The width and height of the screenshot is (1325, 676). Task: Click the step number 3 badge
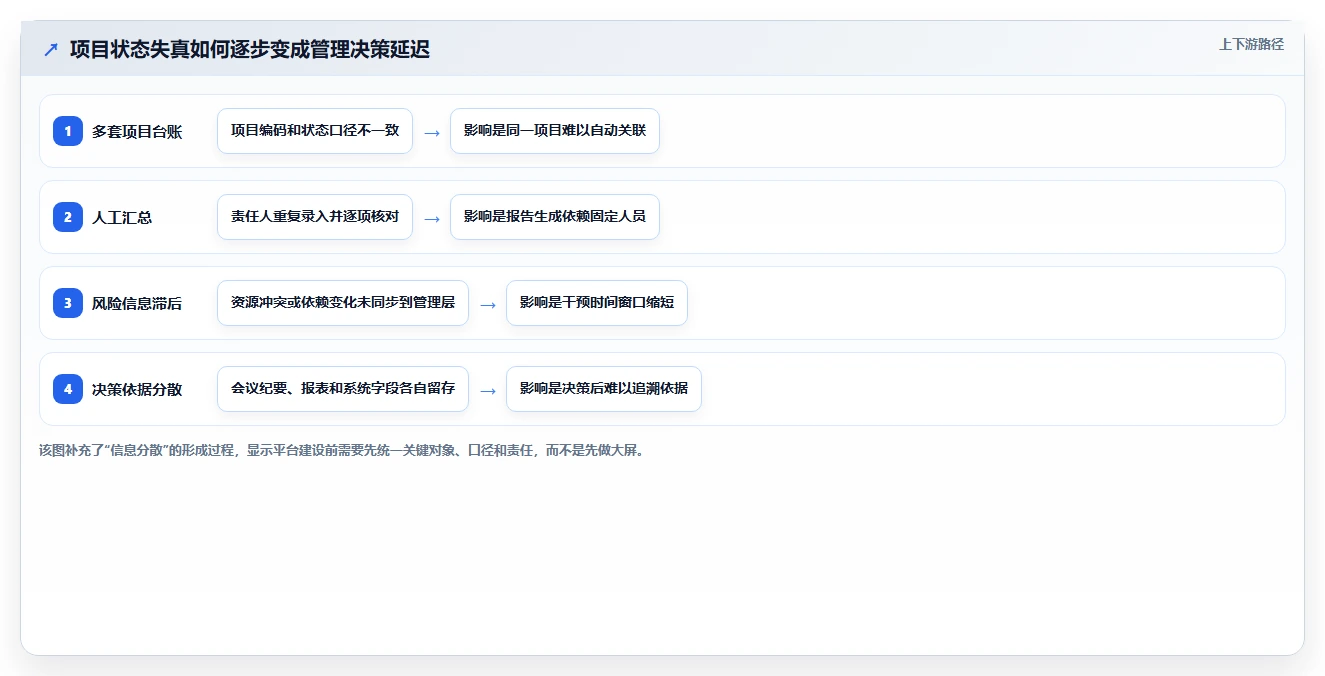[x=68, y=303]
